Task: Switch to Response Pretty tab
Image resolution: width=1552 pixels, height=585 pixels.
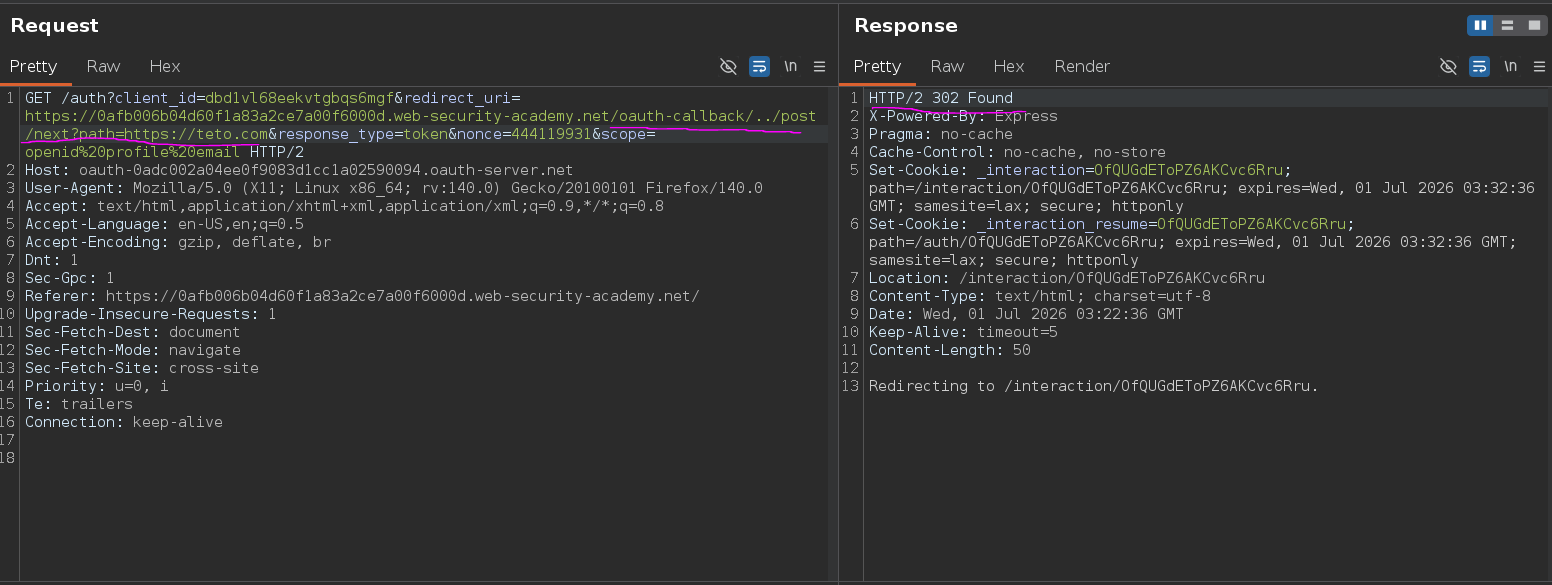Action: click(x=877, y=66)
